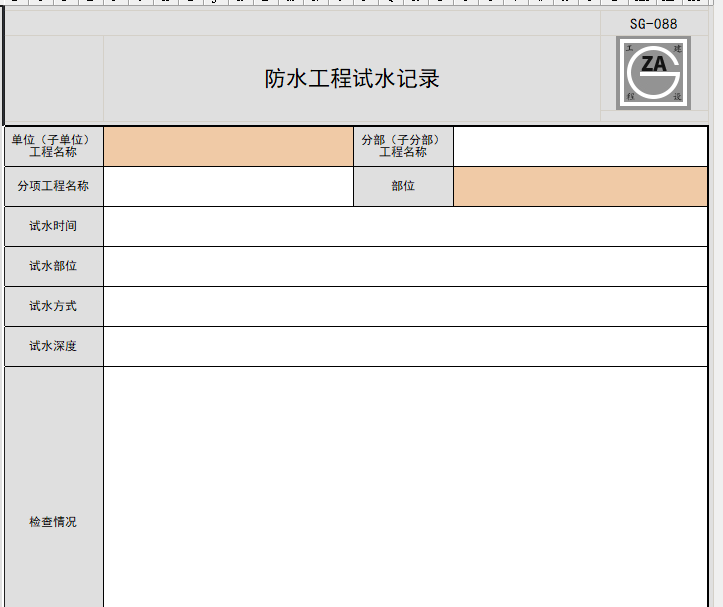This screenshot has height=607, width=723.
Task: Click the empty 试水时间 input field
Action: (x=405, y=226)
